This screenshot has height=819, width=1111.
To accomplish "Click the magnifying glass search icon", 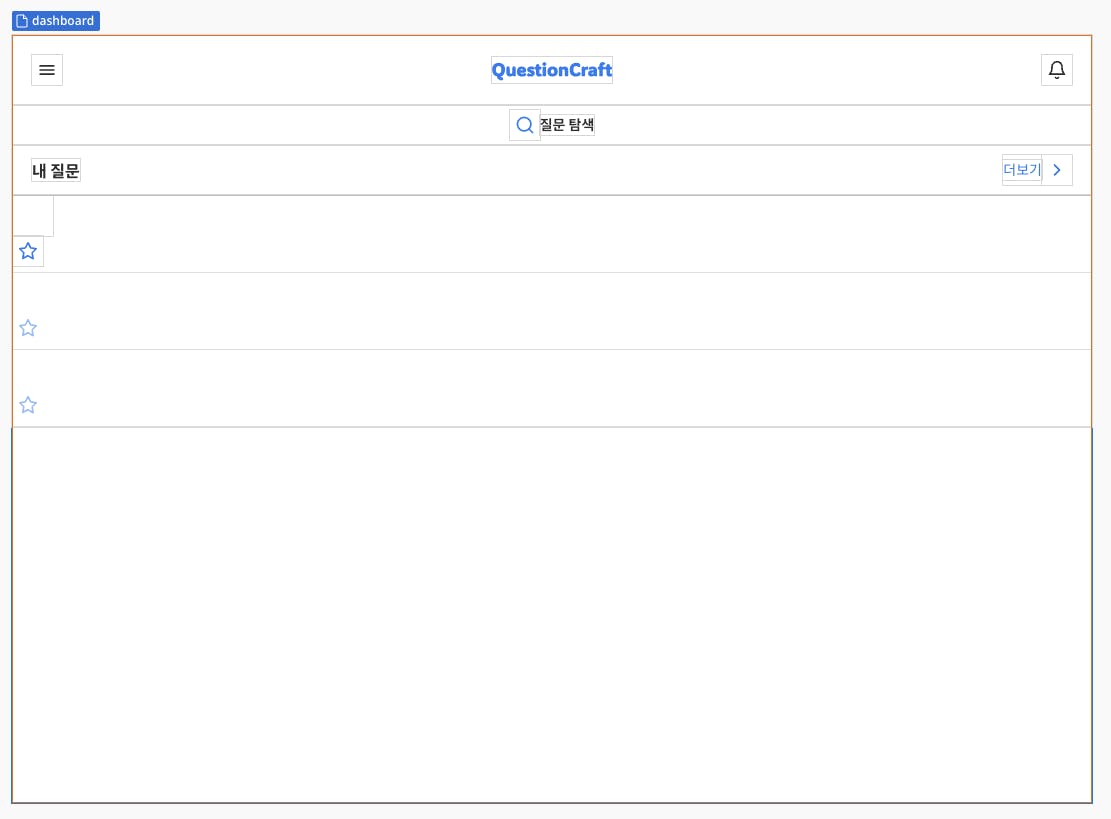I will click(525, 125).
